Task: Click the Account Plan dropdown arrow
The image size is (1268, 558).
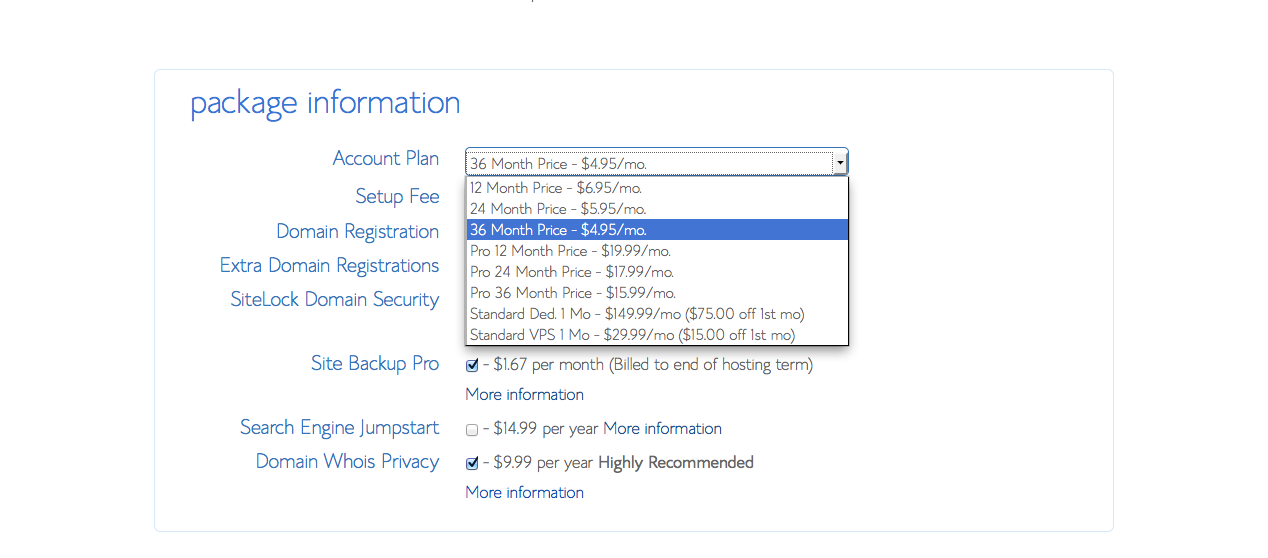Action: 840,162
